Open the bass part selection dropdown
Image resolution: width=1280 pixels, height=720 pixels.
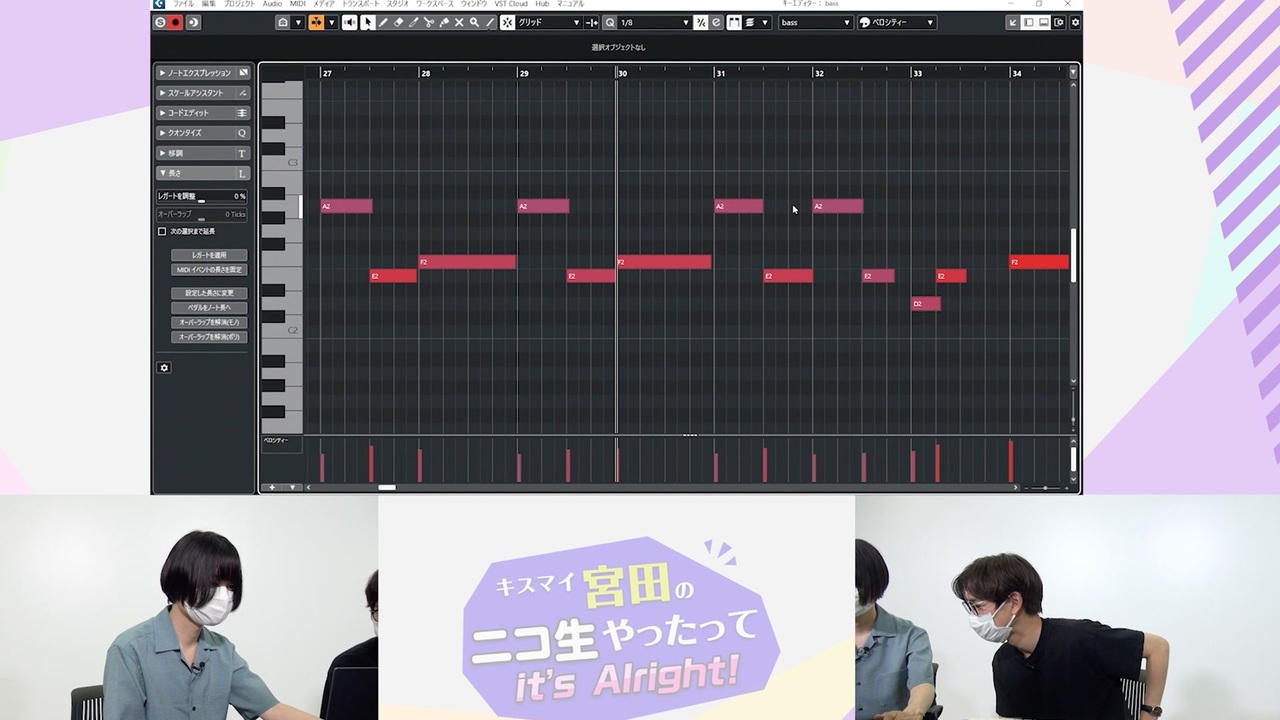(815, 22)
